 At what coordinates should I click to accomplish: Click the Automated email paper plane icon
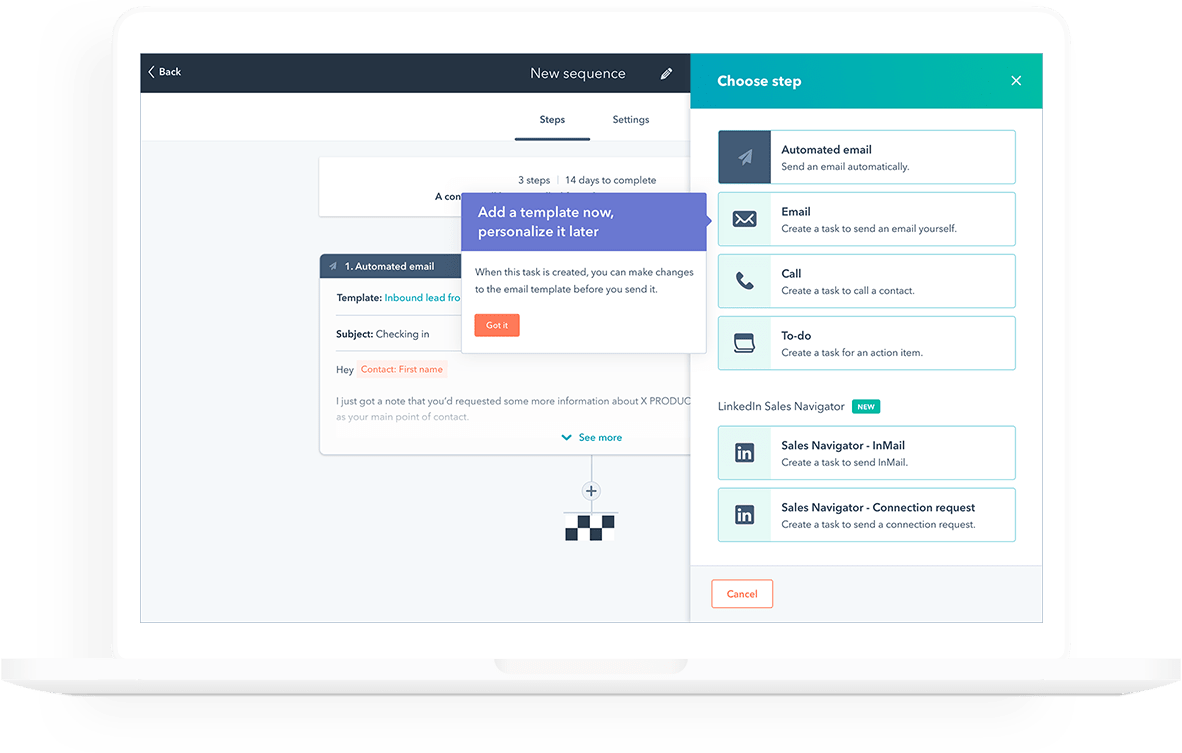click(745, 157)
